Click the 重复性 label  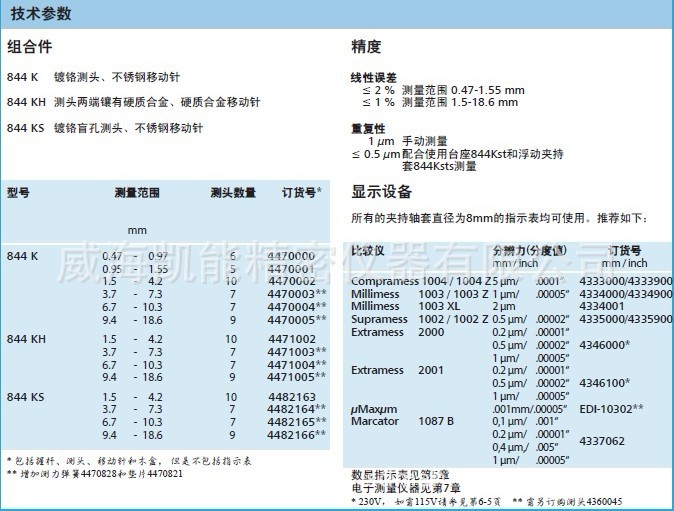pyautogui.click(x=368, y=129)
